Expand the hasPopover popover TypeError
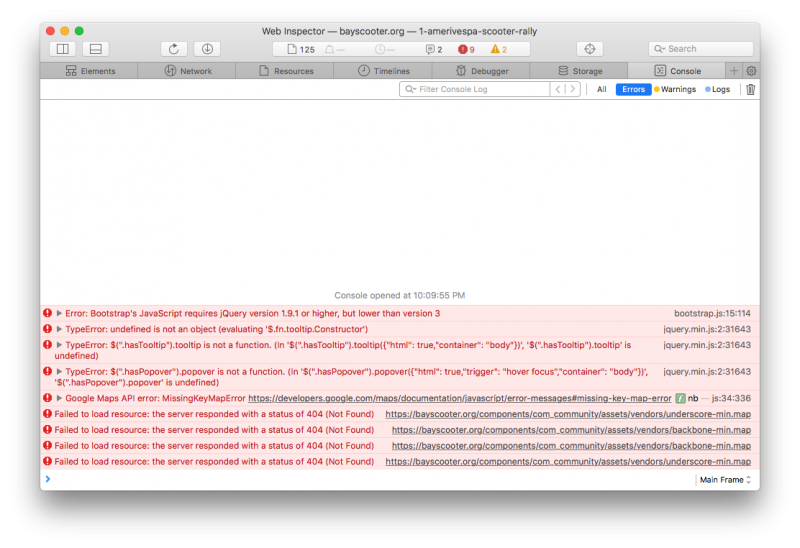This screenshot has width=800, height=548. (59, 371)
